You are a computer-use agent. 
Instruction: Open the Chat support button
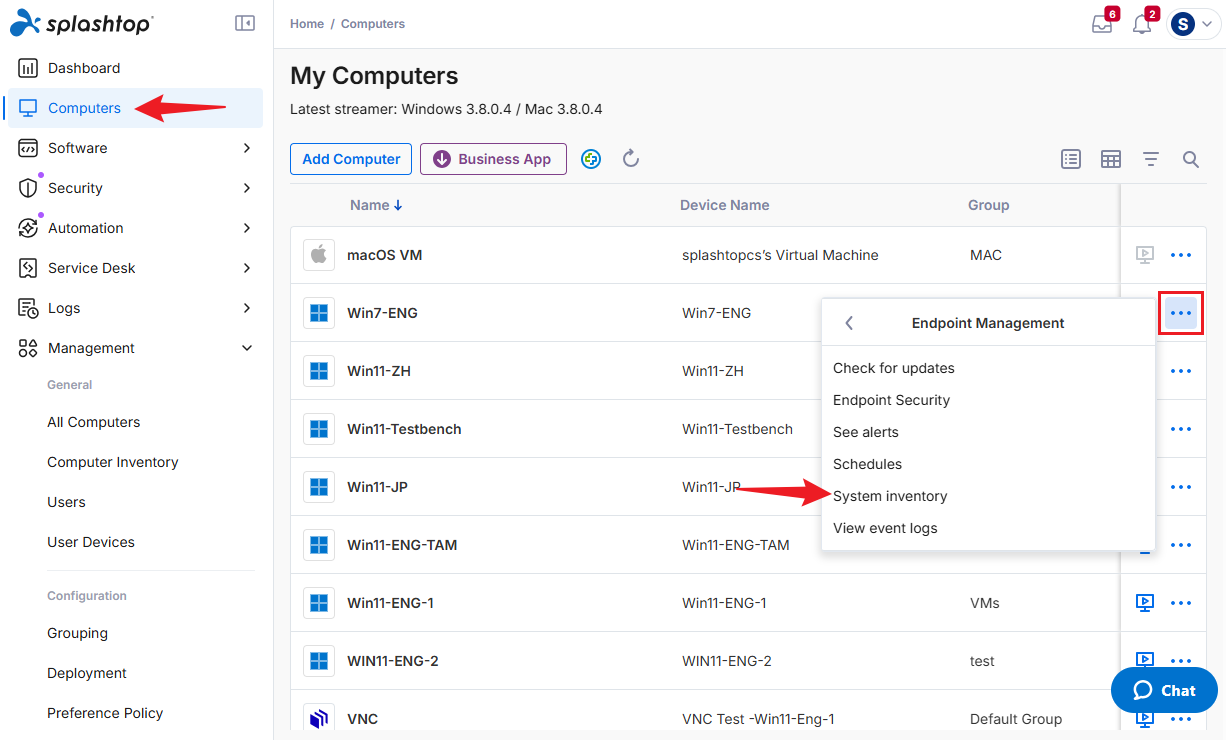click(x=1164, y=690)
